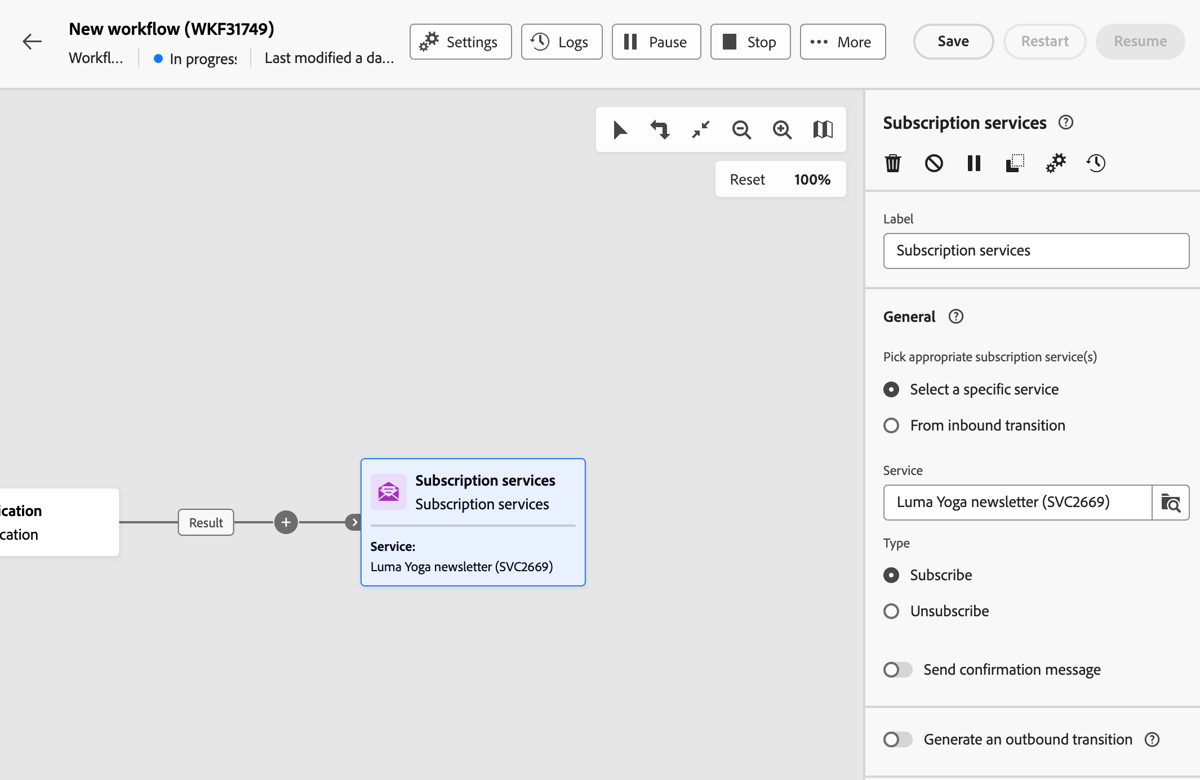Turn on Generate an outbound transition
The width and height of the screenshot is (1200, 780).
coord(897,739)
